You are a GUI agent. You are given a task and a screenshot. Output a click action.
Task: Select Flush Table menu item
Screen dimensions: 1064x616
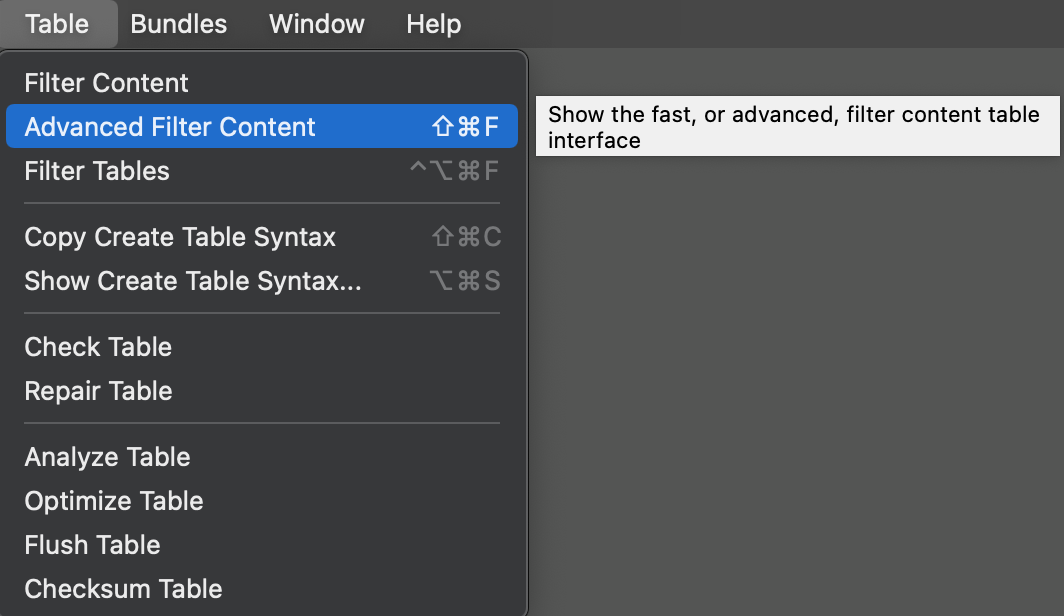(x=92, y=545)
